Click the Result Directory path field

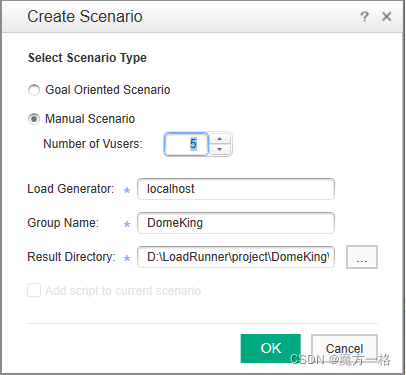[236, 257]
